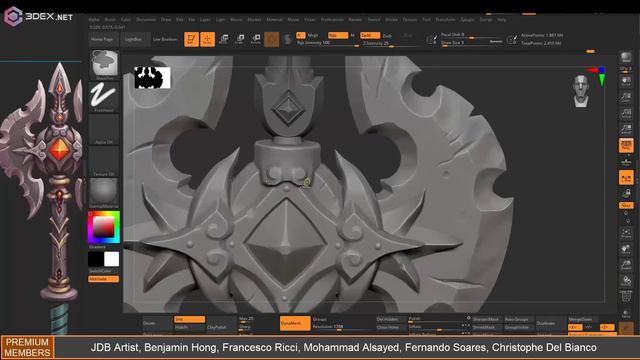Adjust the Draw Size slider
Screen dimensions: 640x360
pos(465,42)
